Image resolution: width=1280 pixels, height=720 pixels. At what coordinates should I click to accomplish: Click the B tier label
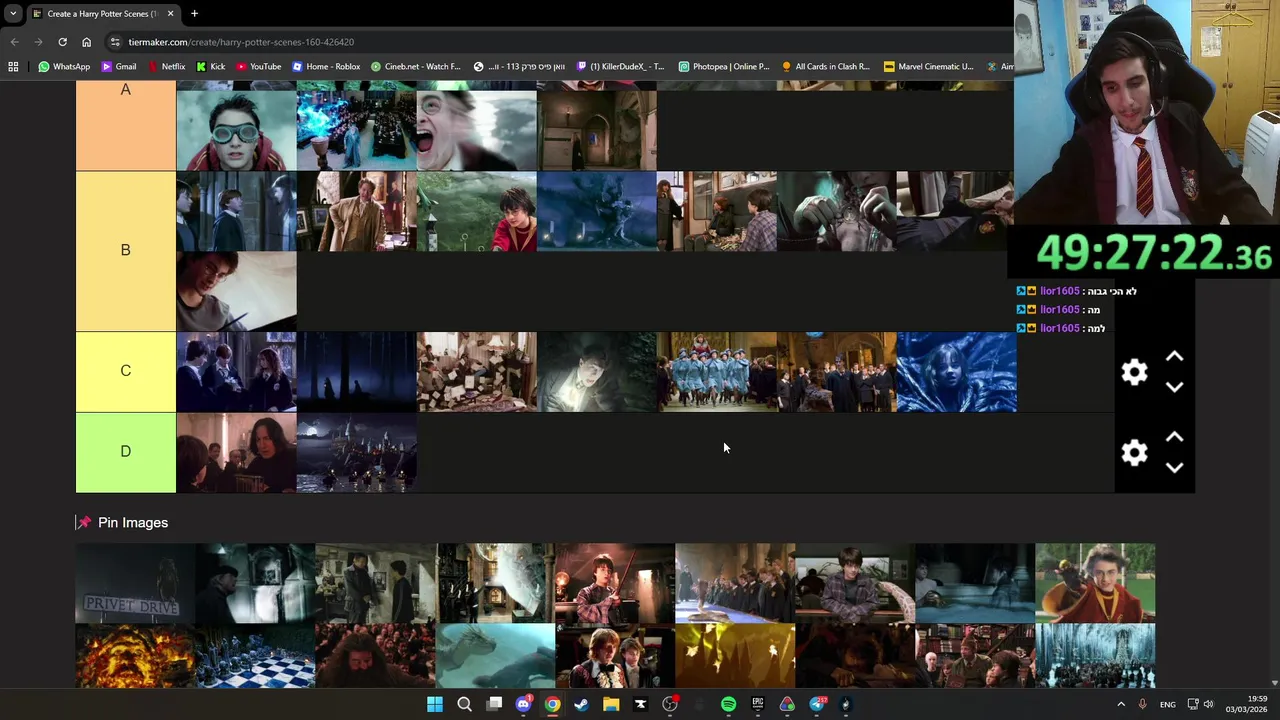[x=126, y=250]
